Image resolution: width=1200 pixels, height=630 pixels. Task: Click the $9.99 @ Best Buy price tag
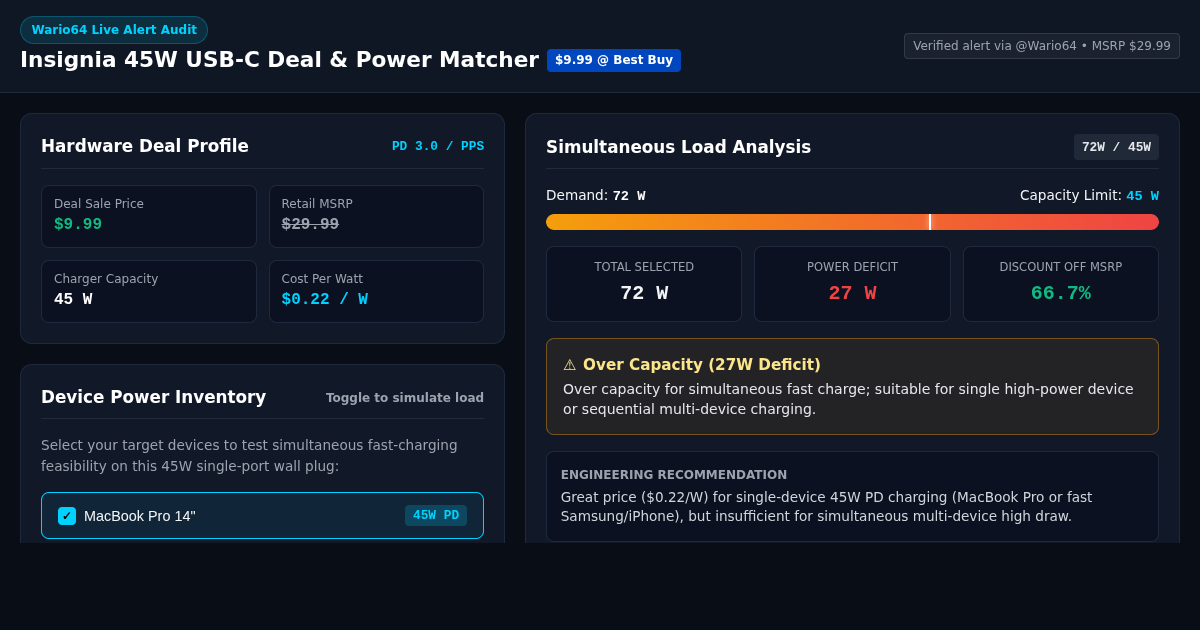point(614,60)
